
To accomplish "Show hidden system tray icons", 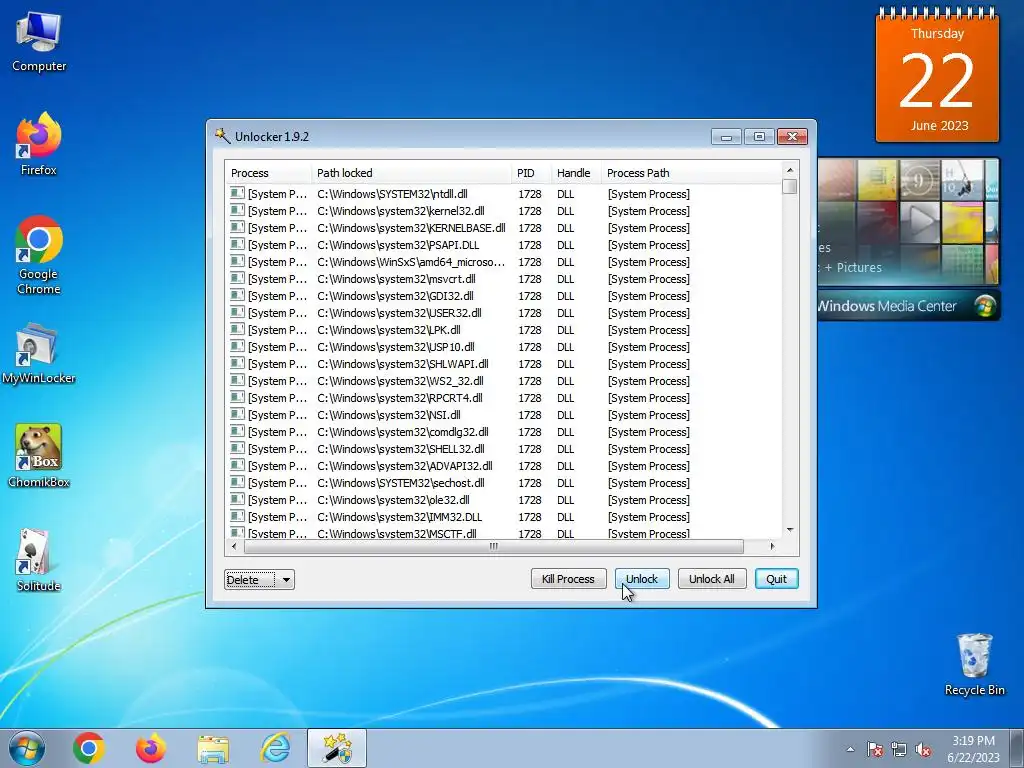I will 850,749.
